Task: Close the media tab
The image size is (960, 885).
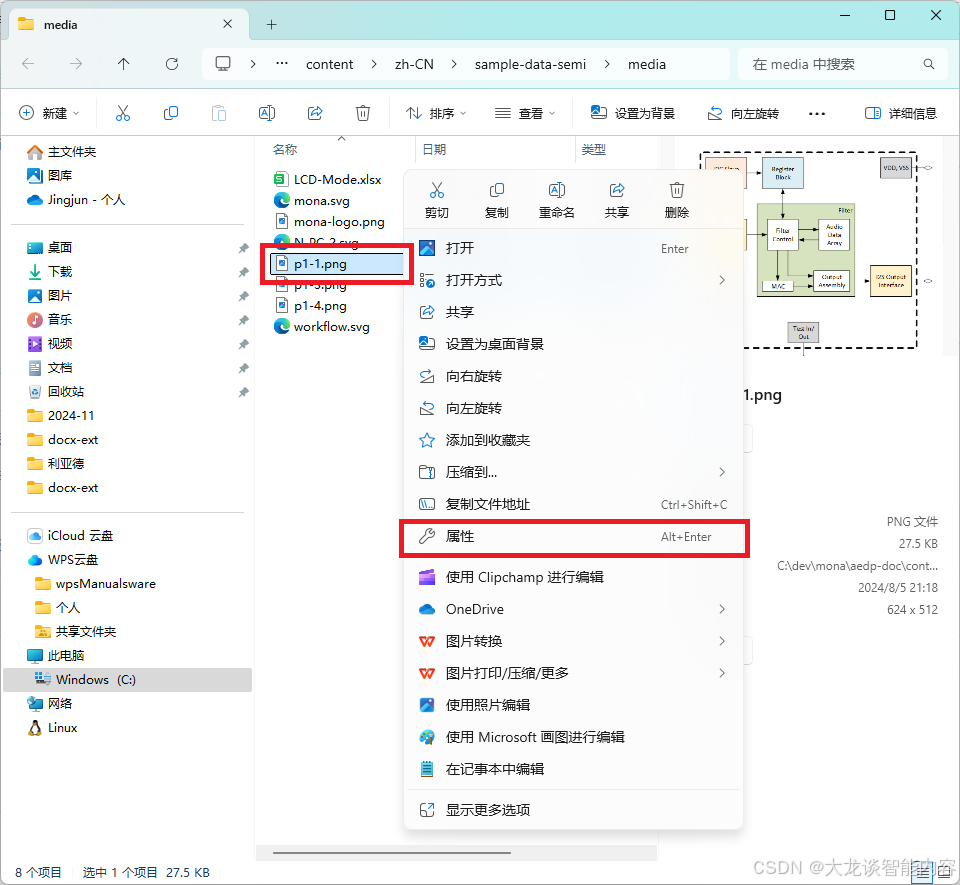Action: click(227, 24)
